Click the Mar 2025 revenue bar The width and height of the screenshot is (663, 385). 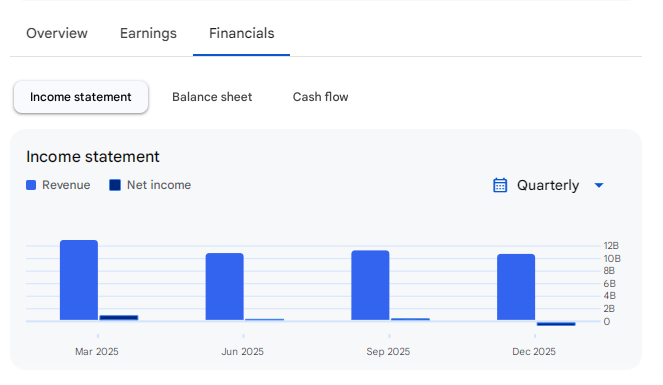point(79,280)
